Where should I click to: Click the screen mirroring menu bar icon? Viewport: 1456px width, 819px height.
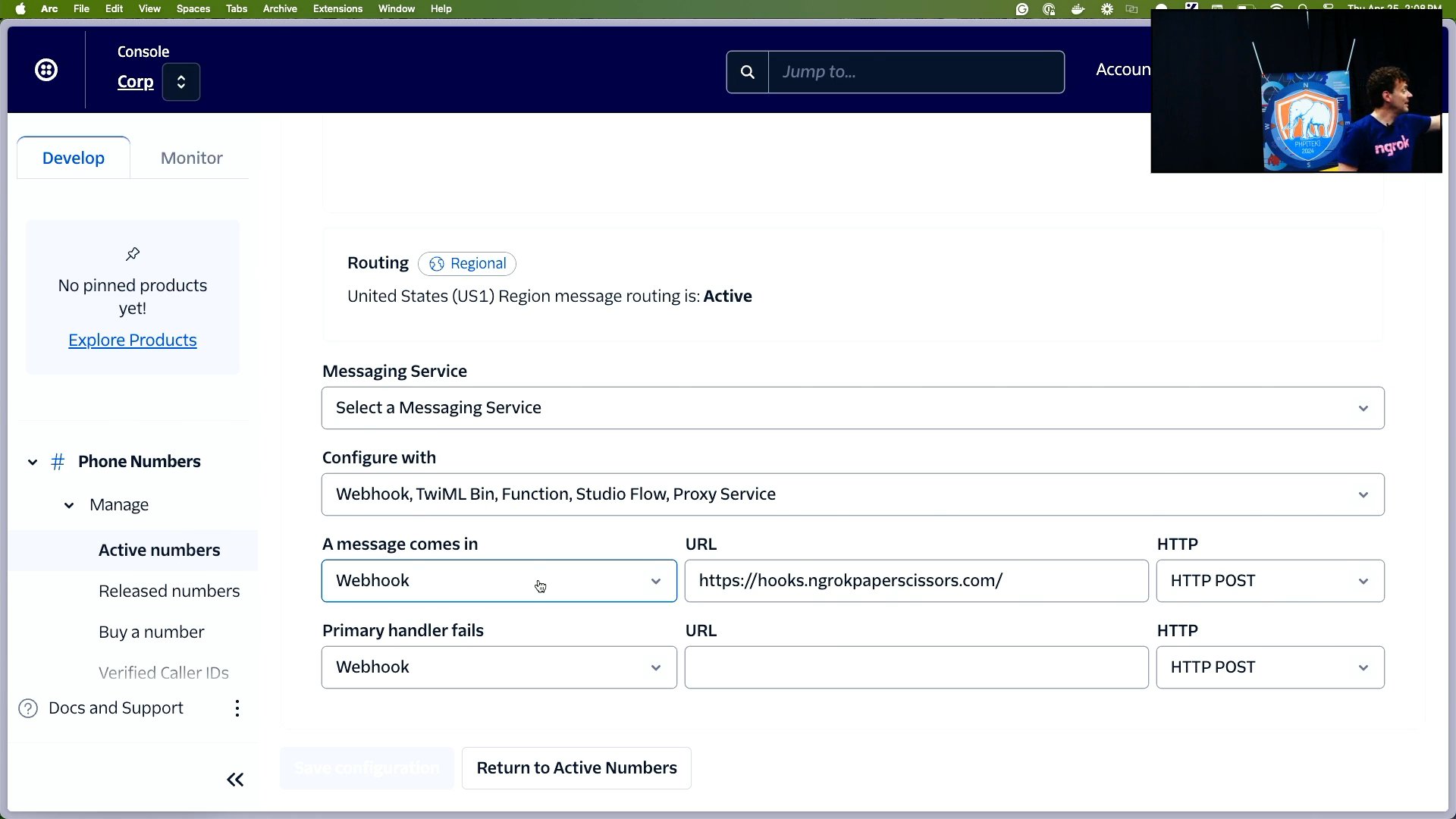(x=1132, y=9)
